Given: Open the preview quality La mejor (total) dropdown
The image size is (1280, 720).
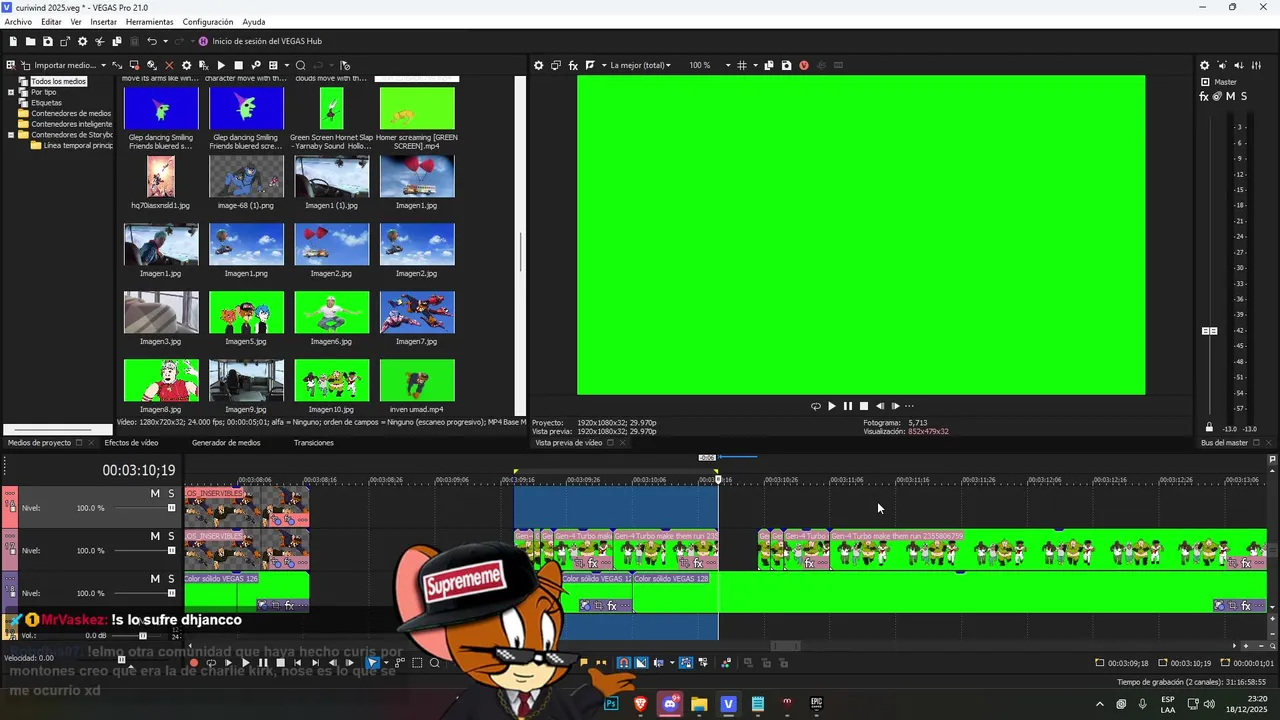Looking at the screenshot, I should coord(639,65).
